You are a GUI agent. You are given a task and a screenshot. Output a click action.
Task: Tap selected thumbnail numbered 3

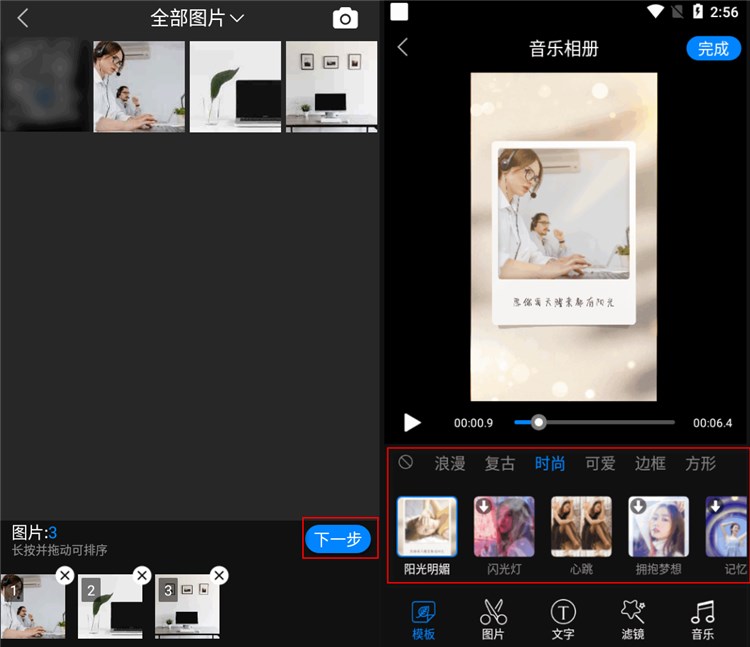tap(187, 606)
